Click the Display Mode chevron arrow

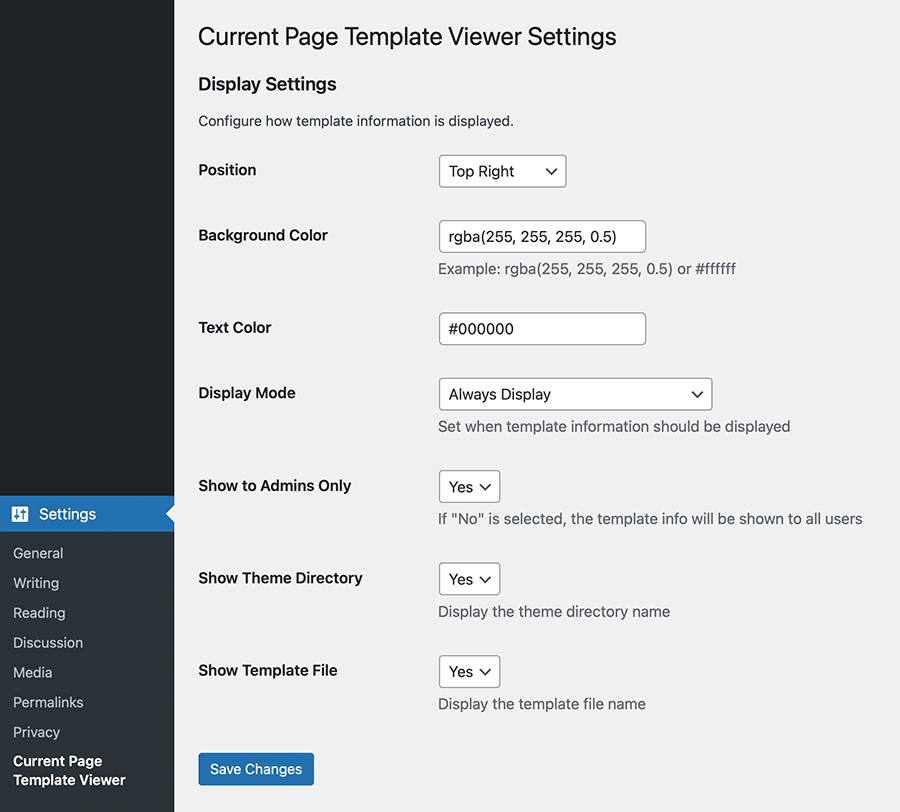[697, 395]
